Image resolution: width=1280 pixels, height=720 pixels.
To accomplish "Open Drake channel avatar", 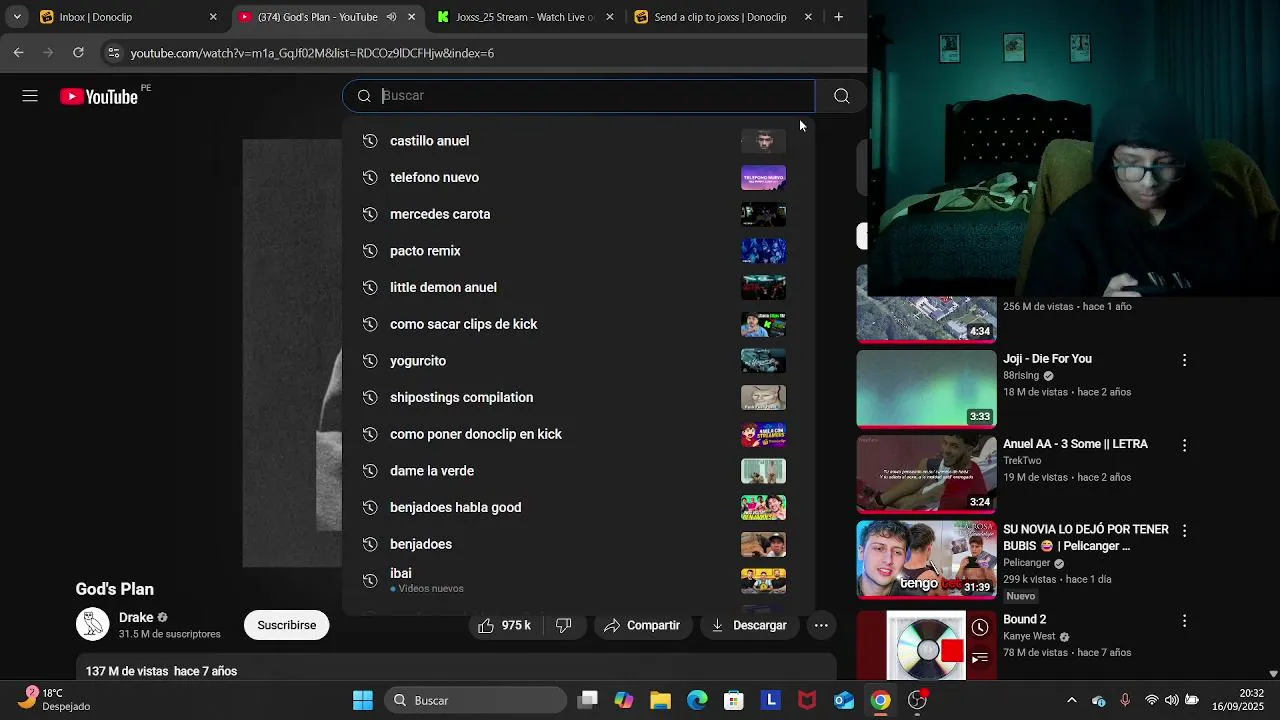I will pos(93,625).
